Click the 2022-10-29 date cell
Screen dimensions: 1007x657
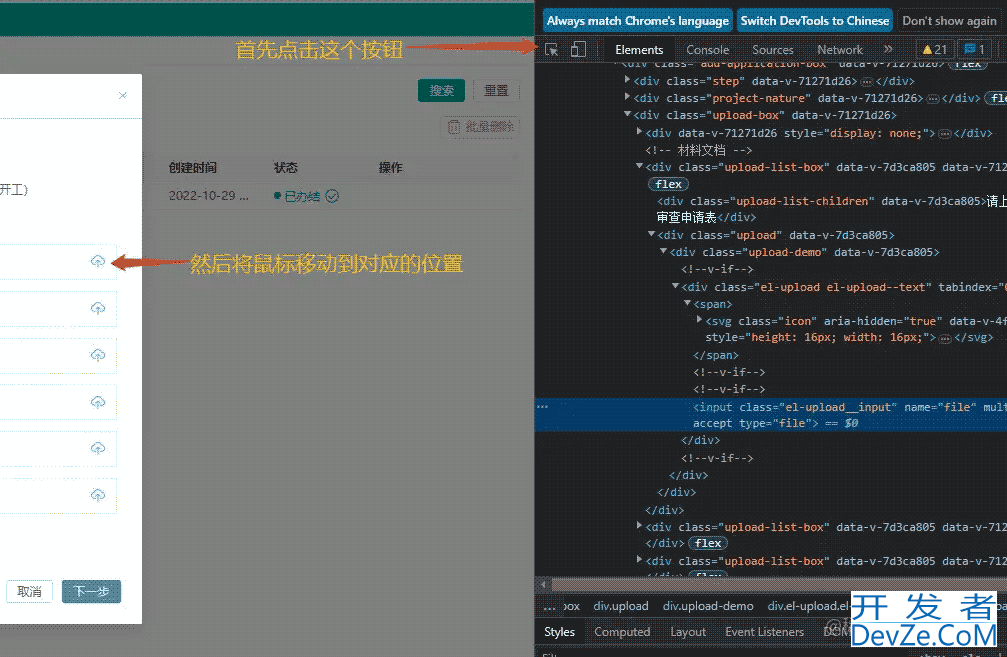point(209,196)
